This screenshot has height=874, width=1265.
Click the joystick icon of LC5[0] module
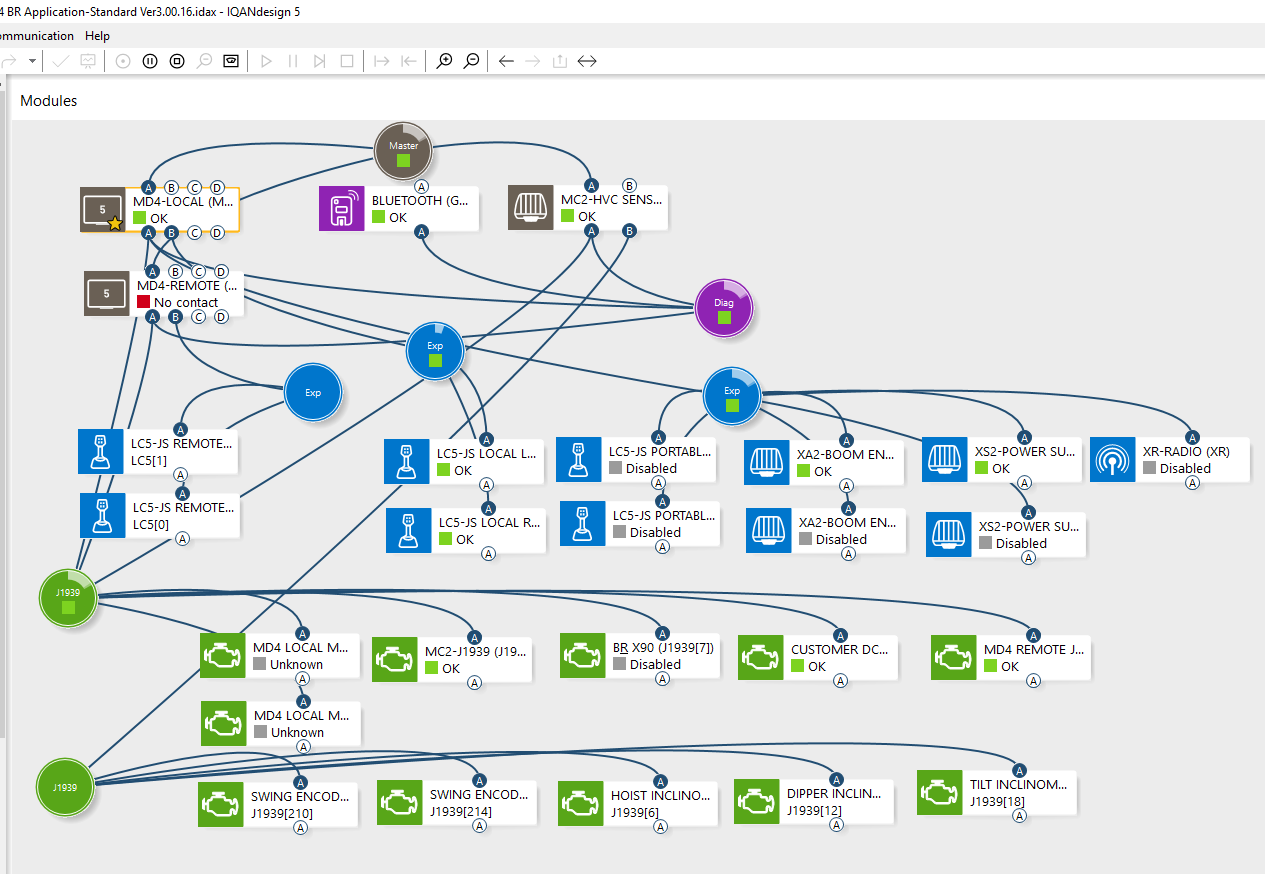pyautogui.click(x=103, y=516)
